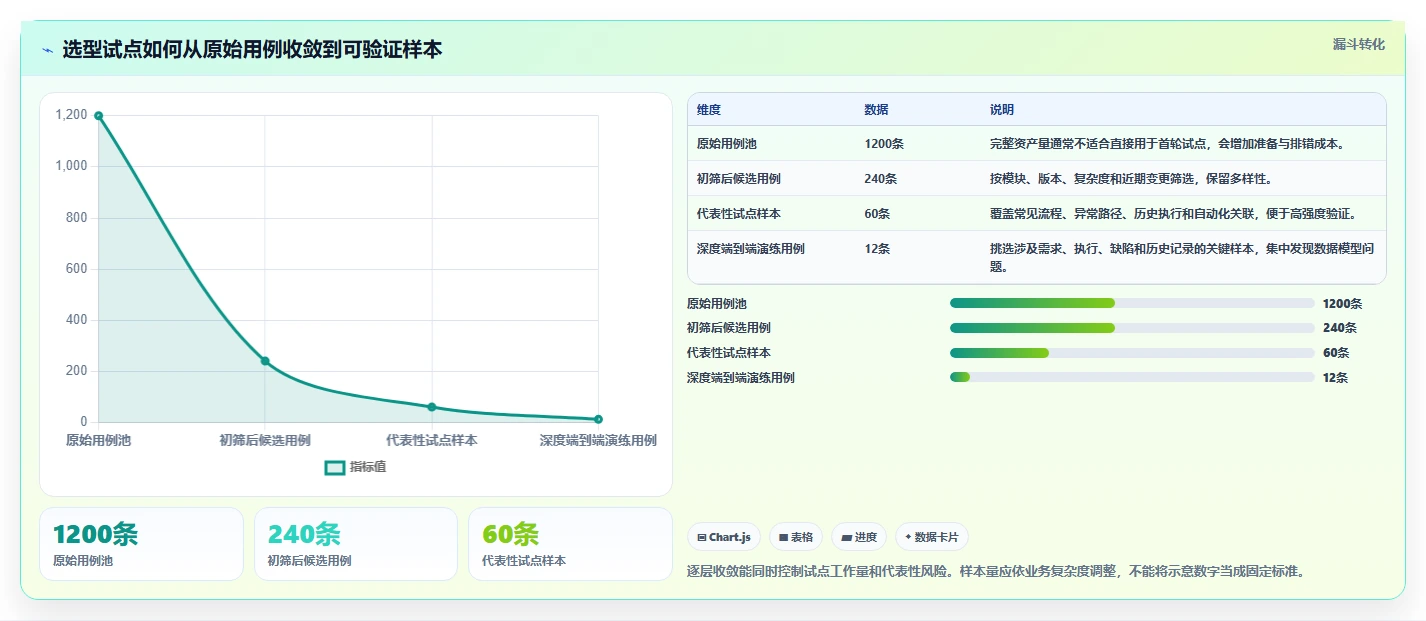
Task: Click the icon inside the 表格 chip
Action: click(784, 537)
